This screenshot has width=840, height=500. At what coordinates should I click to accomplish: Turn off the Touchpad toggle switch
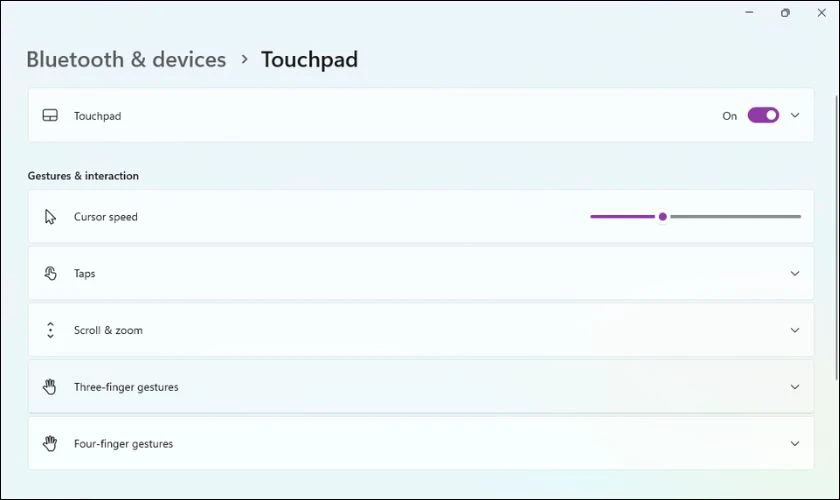point(763,116)
